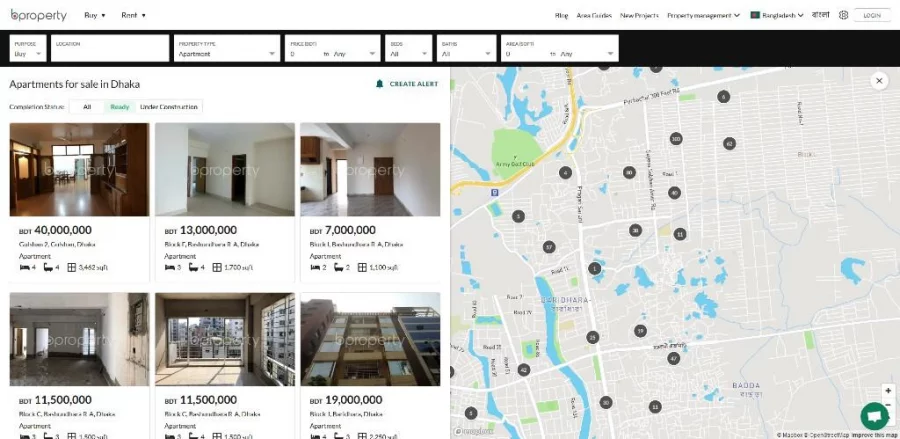Screen dimensions: 900x439
Task: Select Ready completion status
Action: (x=119, y=107)
